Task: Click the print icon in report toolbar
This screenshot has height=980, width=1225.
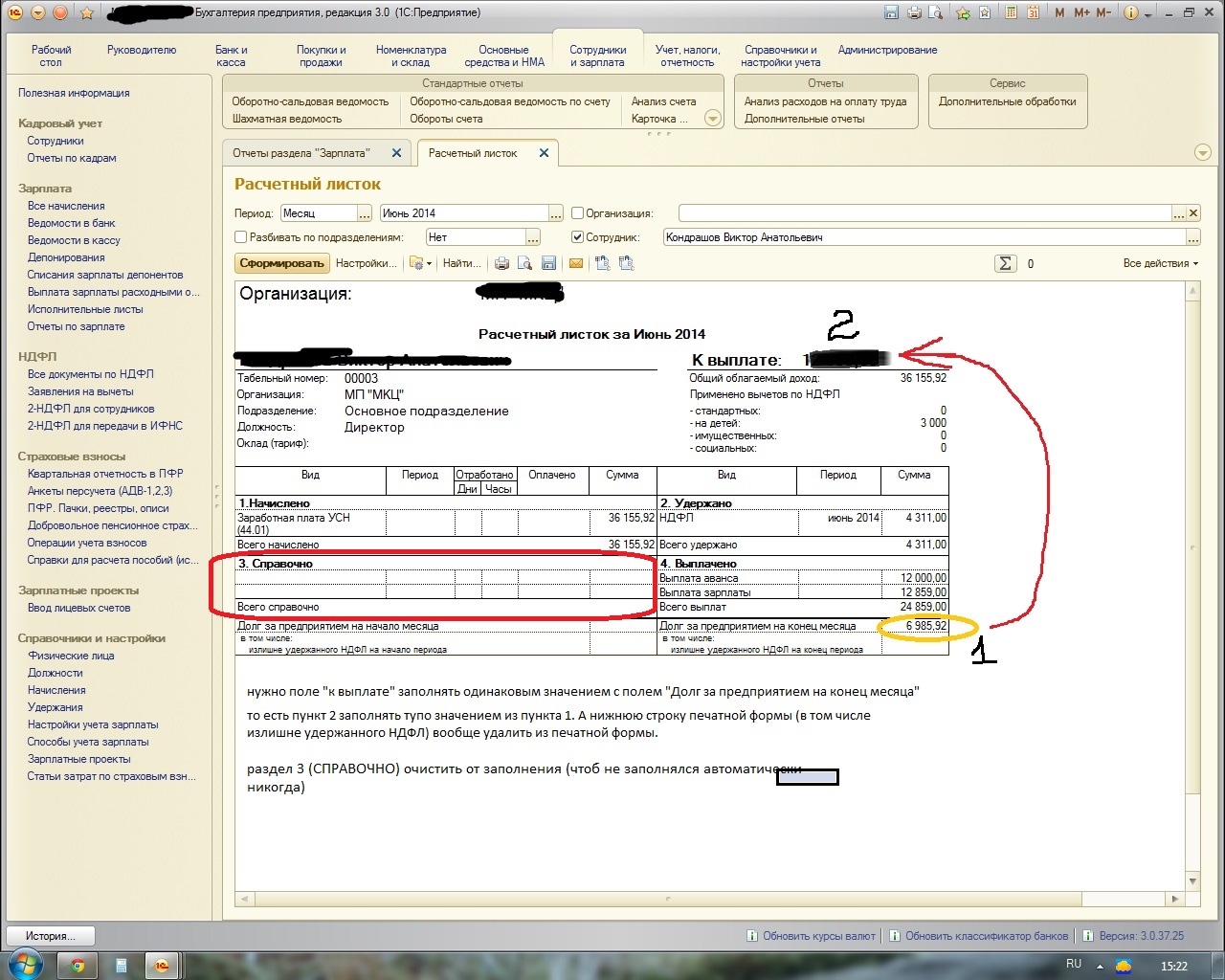Action: coord(502,263)
